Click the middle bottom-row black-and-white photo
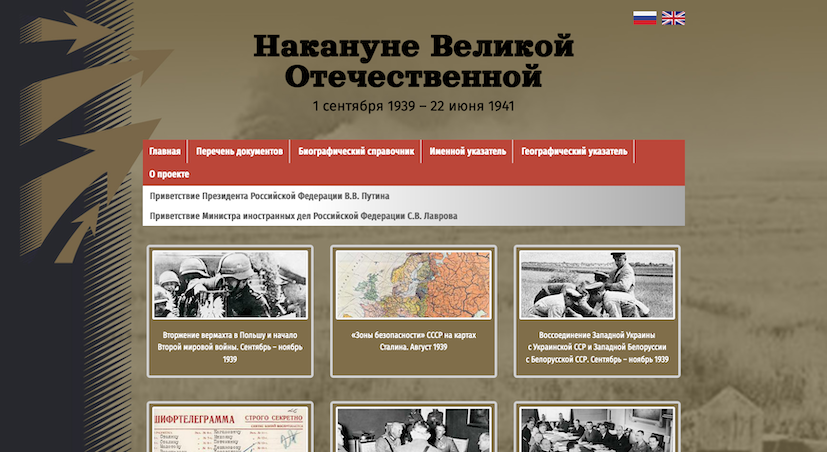The width and height of the screenshot is (827, 452). click(x=413, y=430)
